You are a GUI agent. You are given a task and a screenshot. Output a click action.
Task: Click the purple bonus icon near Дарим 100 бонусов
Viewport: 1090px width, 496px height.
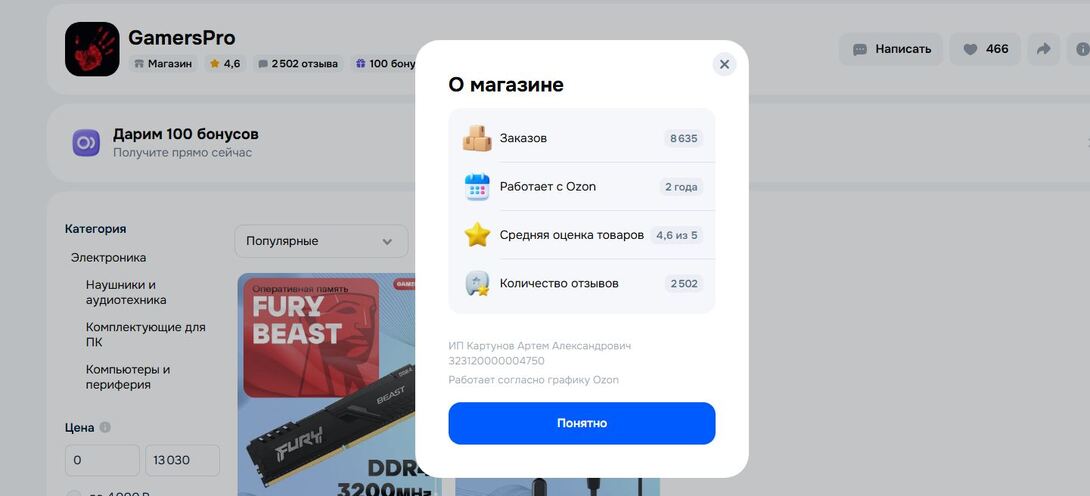[x=86, y=142]
